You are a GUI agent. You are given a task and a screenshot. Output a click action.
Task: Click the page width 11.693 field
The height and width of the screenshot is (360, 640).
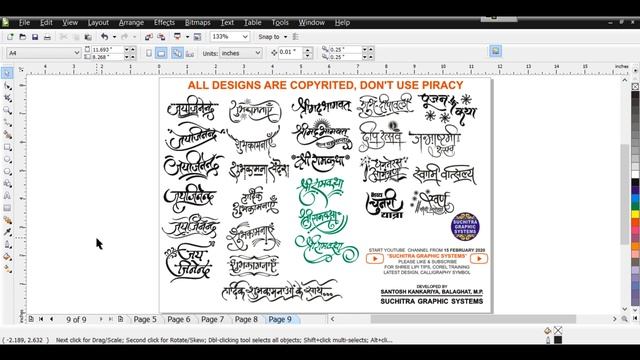[107, 49]
